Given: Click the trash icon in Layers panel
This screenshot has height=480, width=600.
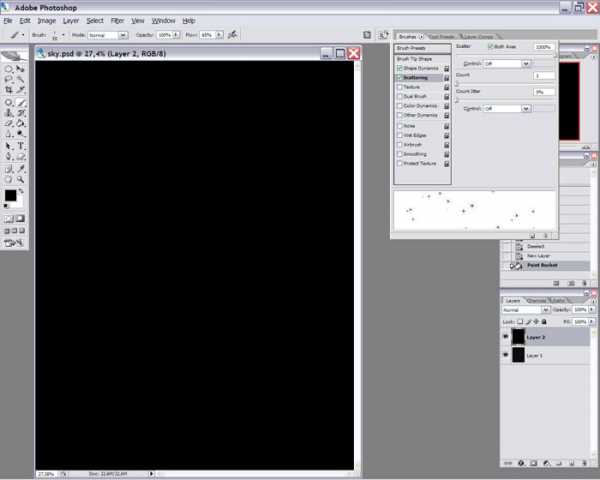Looking at the screenshot, I should tap(590, 463).
